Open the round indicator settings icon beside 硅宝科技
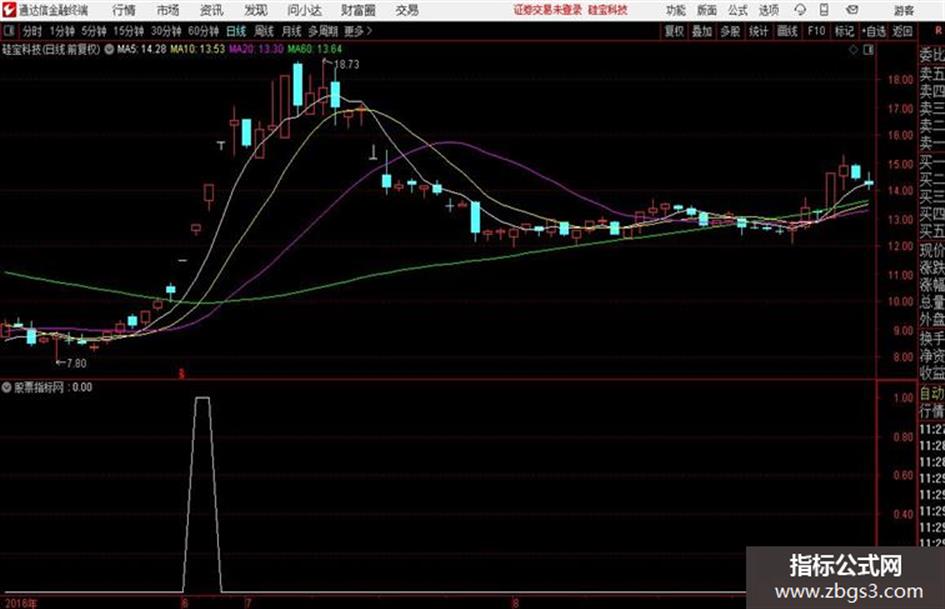The width and height of the screenshot is (945, 609). pos(109,49)
